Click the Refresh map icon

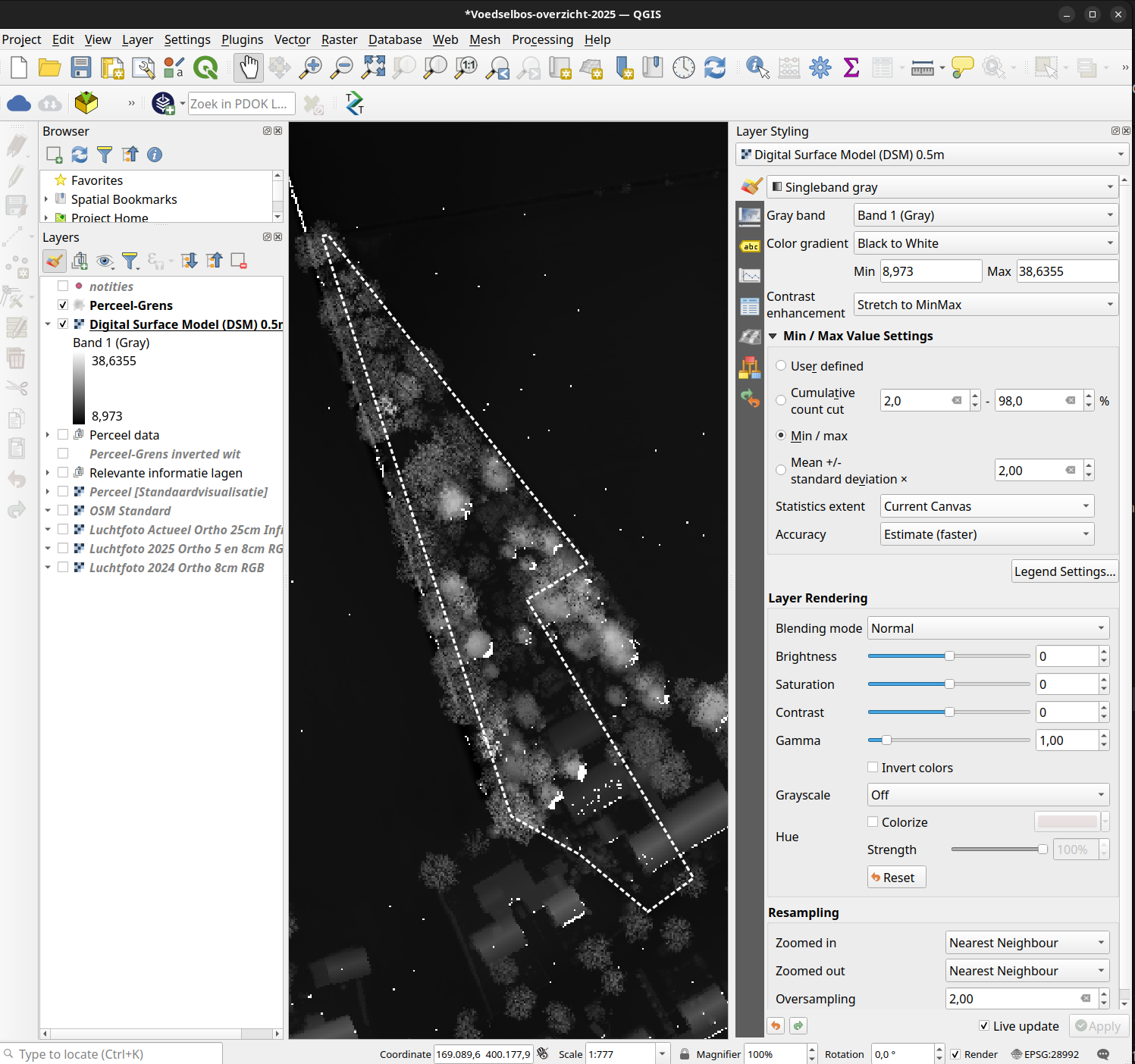click(715, 67)
